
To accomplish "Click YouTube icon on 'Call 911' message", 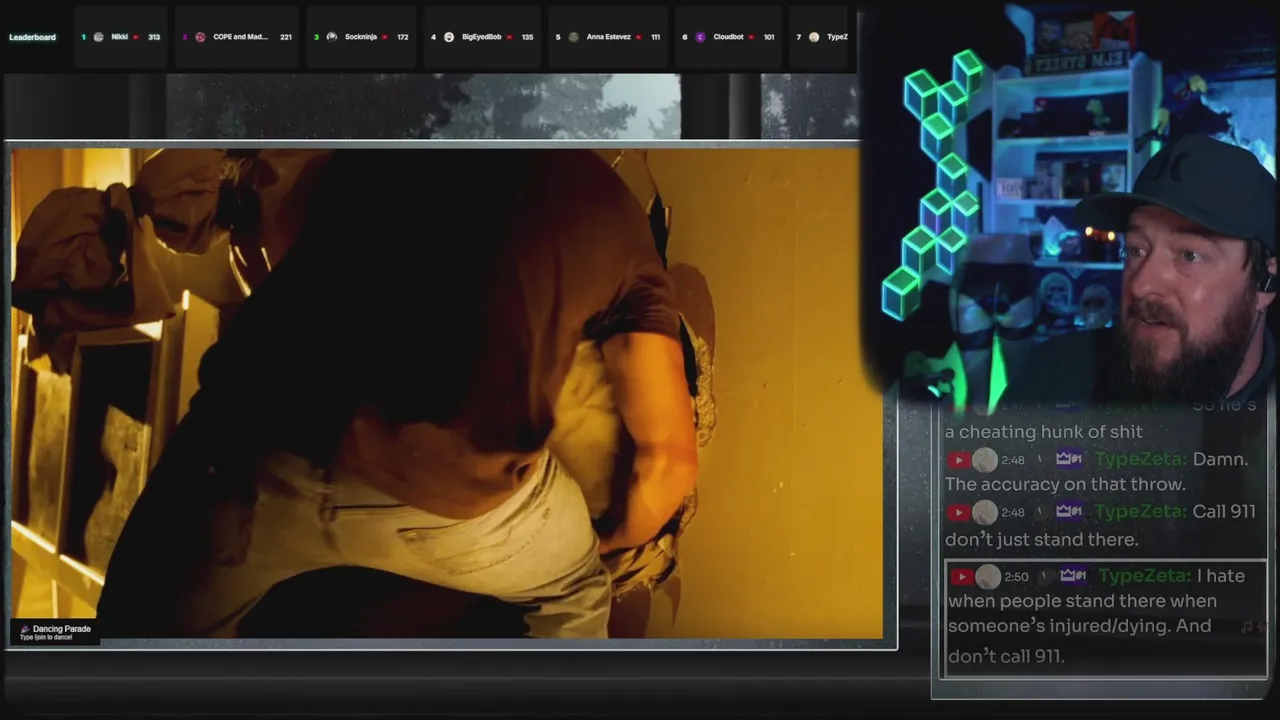I will tap(958, 512).
